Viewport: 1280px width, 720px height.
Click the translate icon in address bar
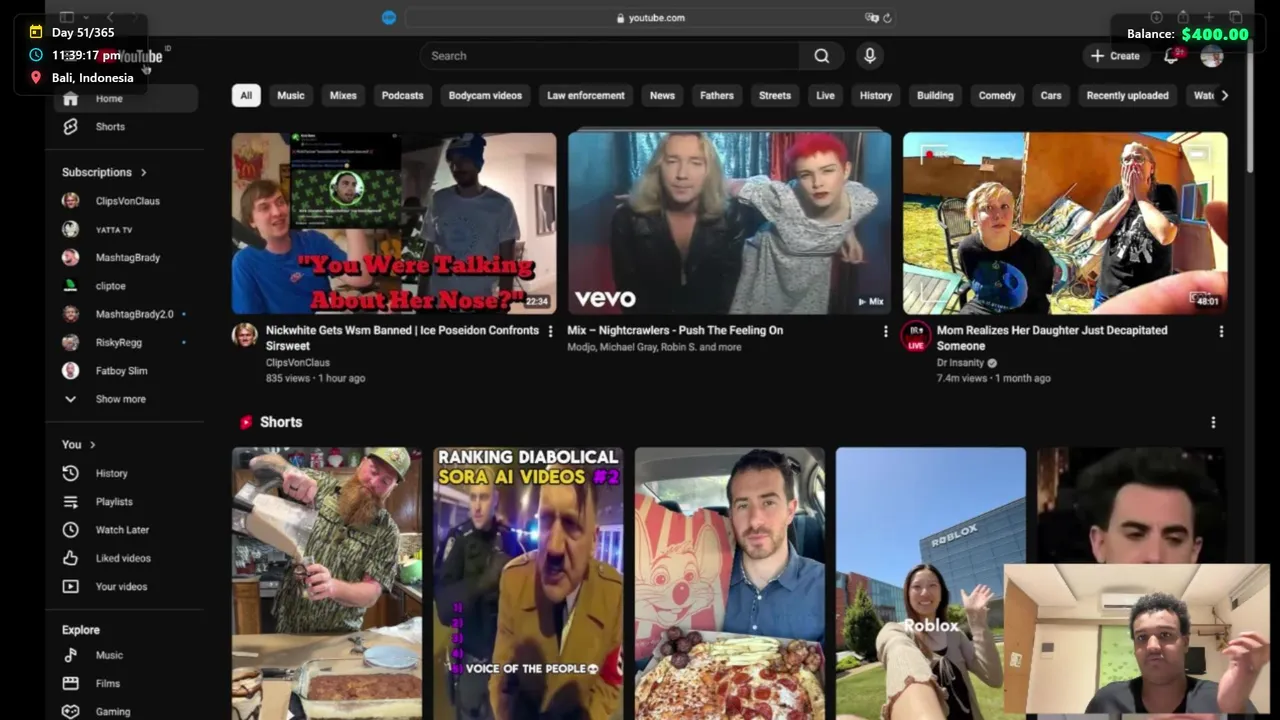click(x=872, y=18)
